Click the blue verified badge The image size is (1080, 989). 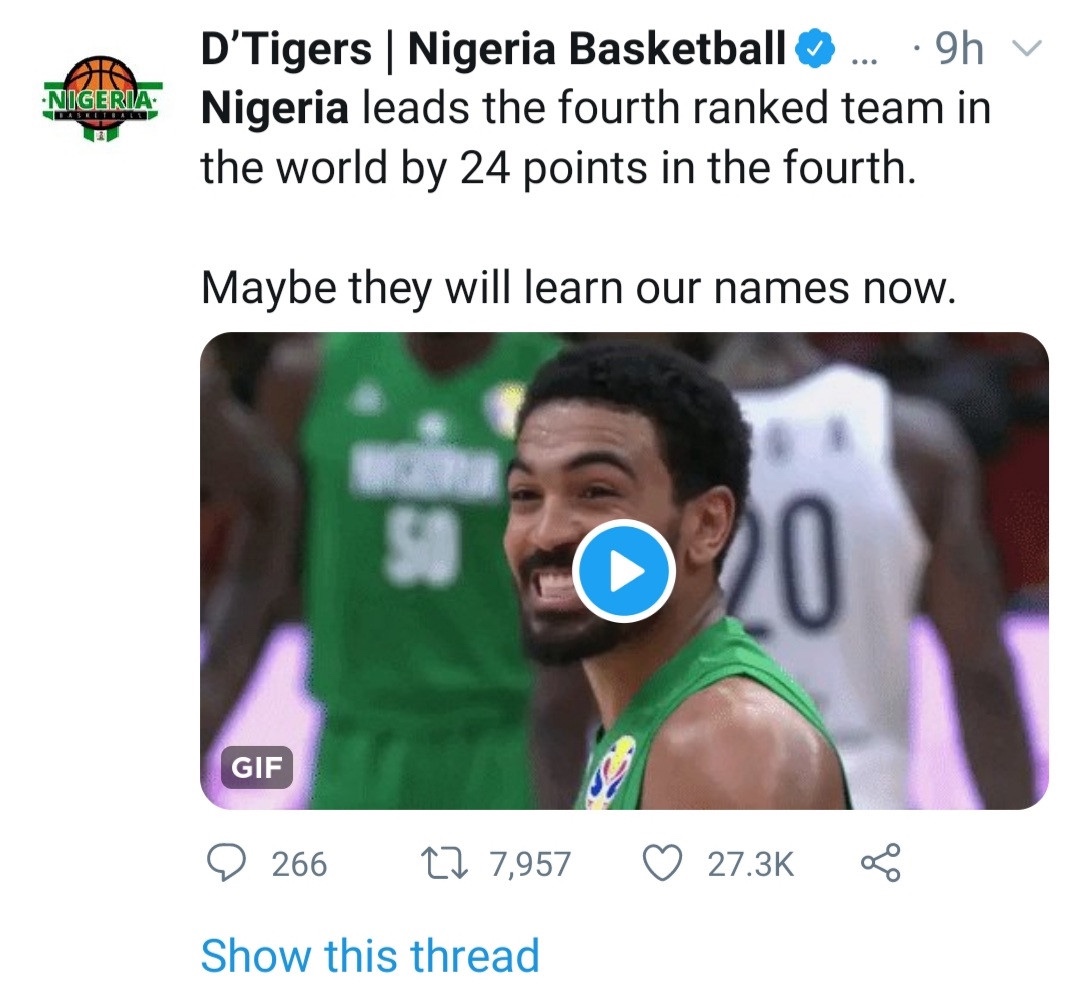[813, 49]
